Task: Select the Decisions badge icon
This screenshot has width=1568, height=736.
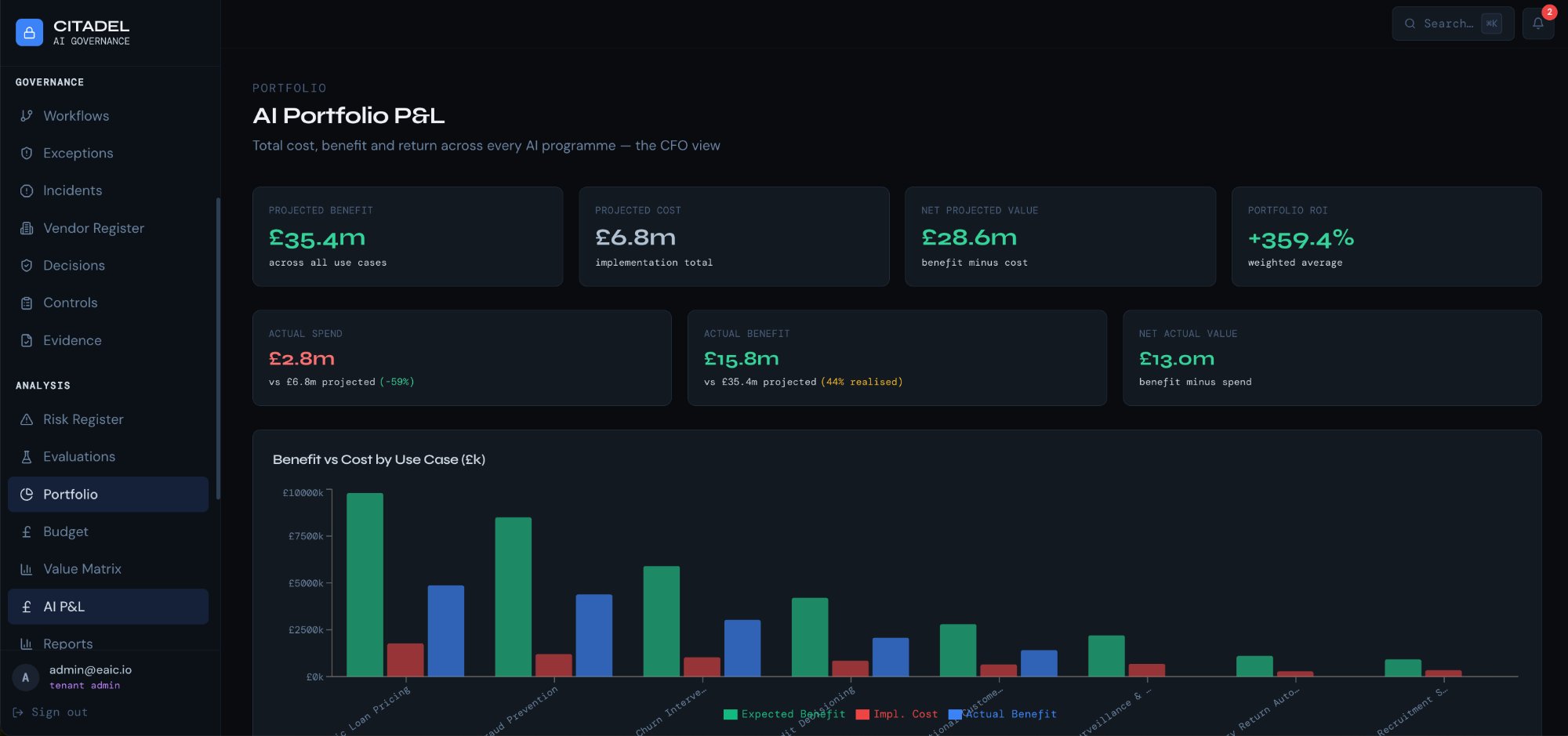Action: [26, 265]
